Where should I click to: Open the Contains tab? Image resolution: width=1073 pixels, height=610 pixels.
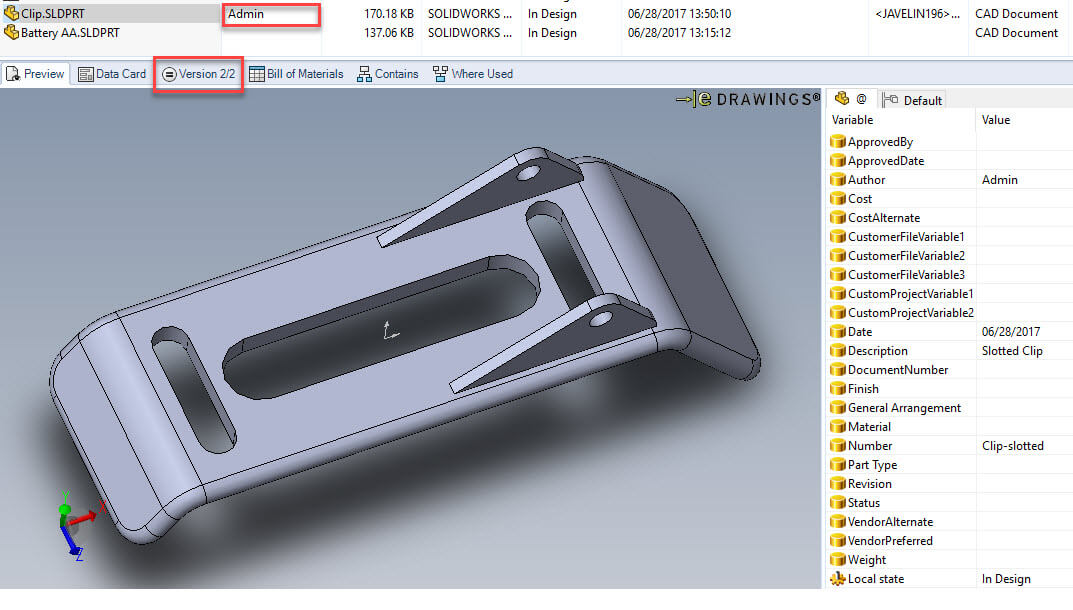click(387, 74)
